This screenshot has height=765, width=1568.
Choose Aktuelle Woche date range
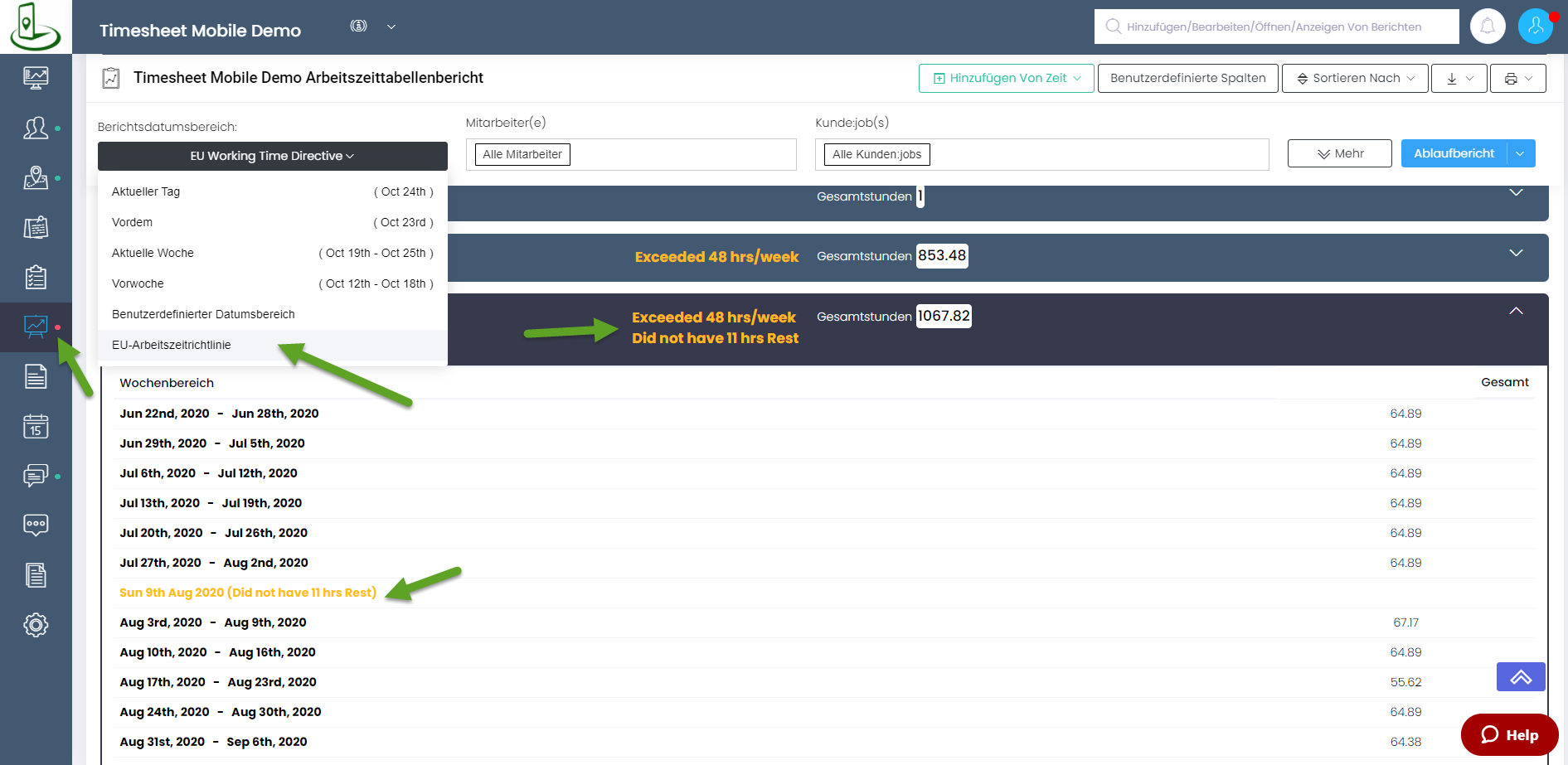pos(153,253)
